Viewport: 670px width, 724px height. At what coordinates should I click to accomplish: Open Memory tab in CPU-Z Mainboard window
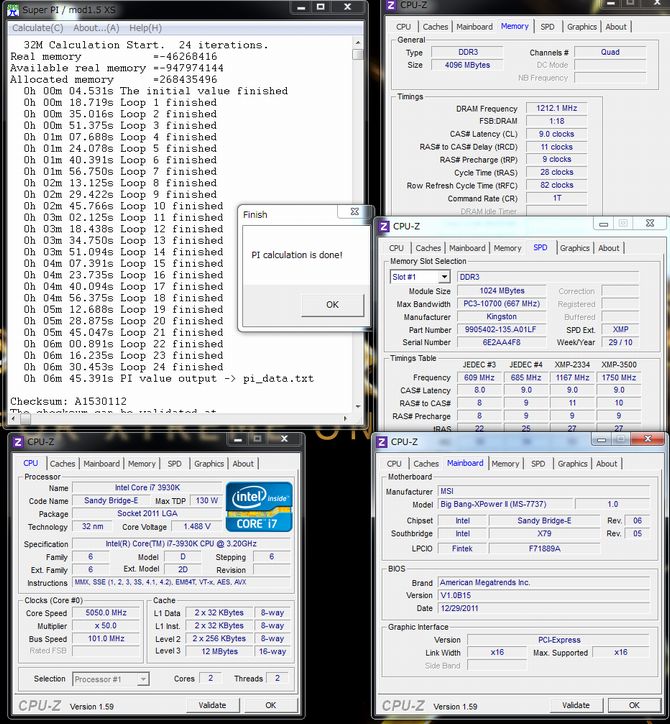pos(505,464)
